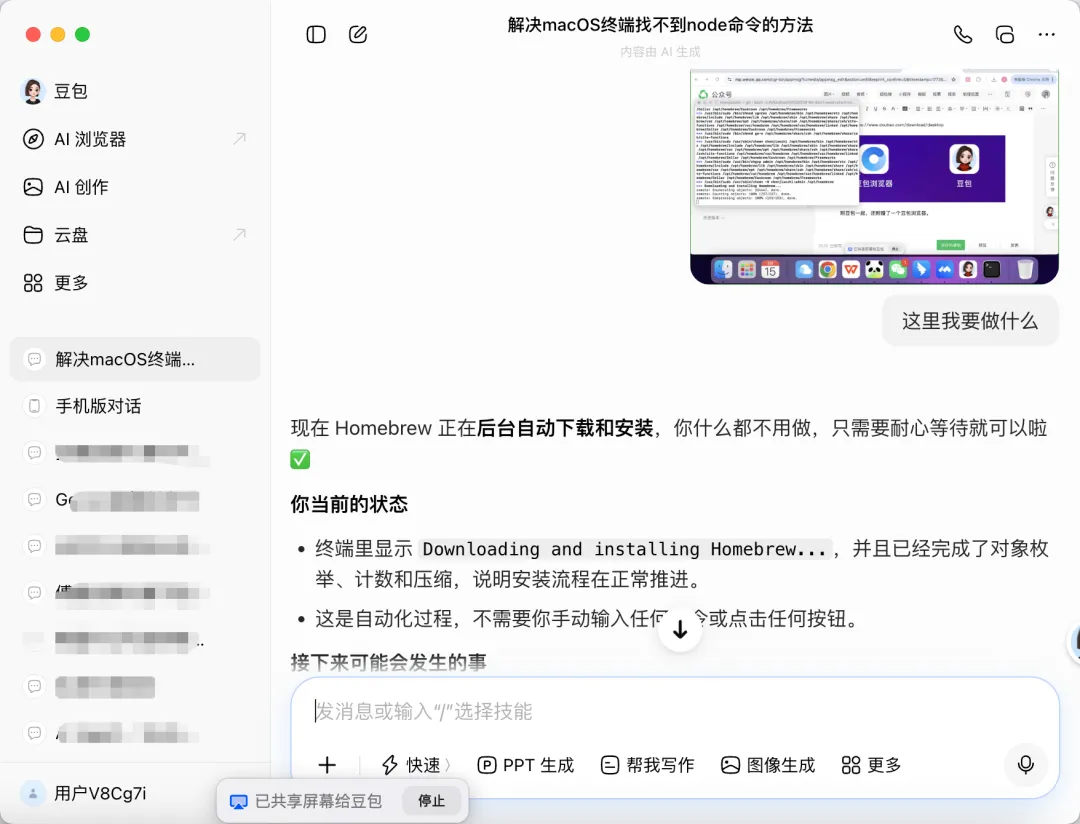Start a new chat with compose icon

click(x=357, y=34)
